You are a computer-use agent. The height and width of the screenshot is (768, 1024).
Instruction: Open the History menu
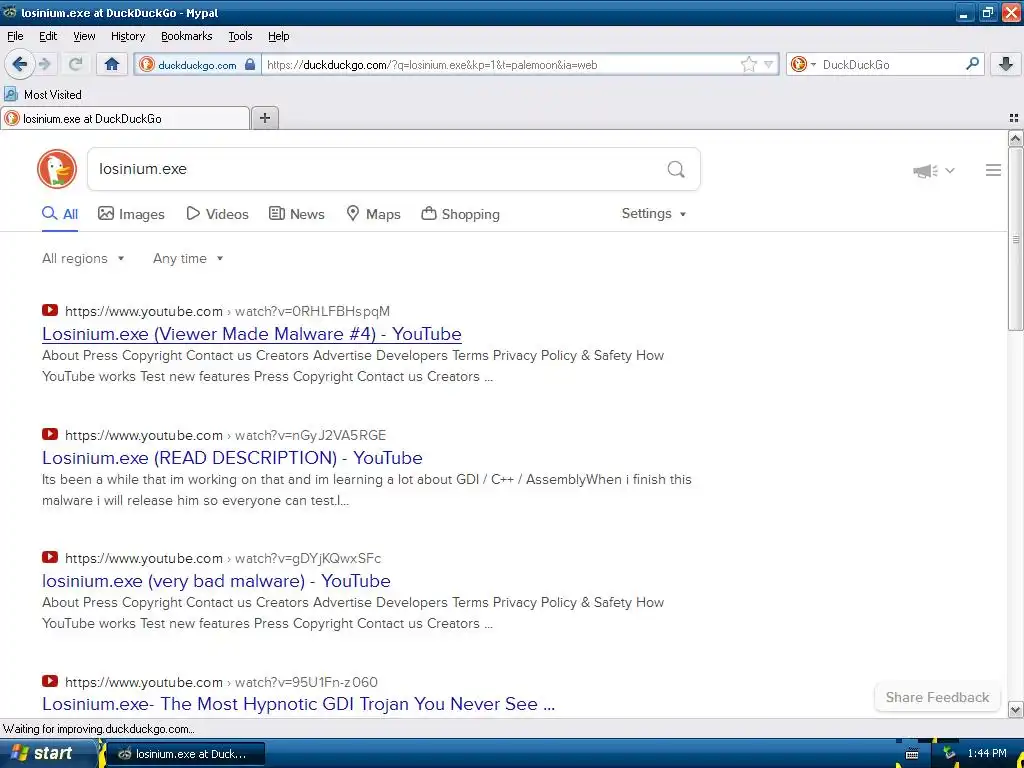pos(128,37)
